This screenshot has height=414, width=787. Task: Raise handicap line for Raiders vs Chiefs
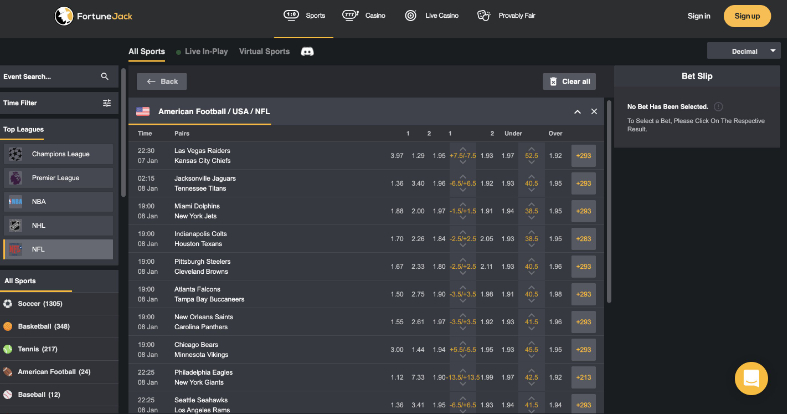tap(463, 149)
